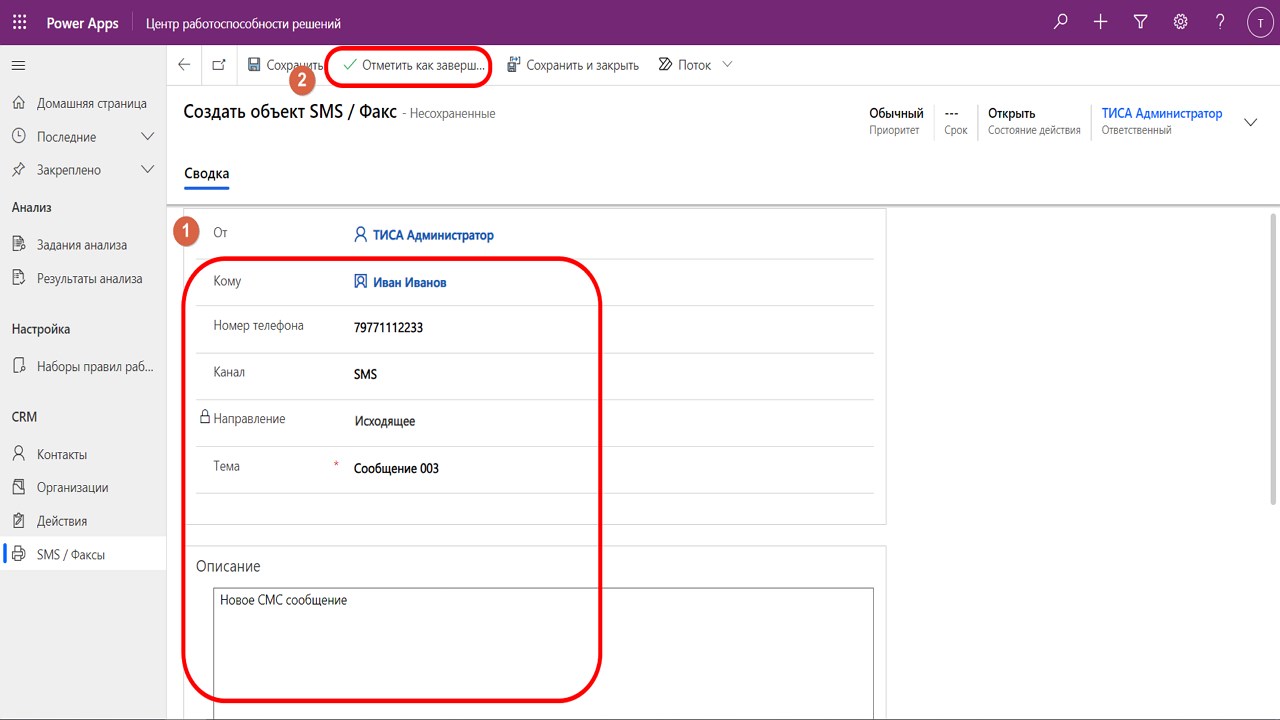This screenshot has height=720, width=1280.
Task: Click the Analysis results icon
Action: (x=18, y=279)
